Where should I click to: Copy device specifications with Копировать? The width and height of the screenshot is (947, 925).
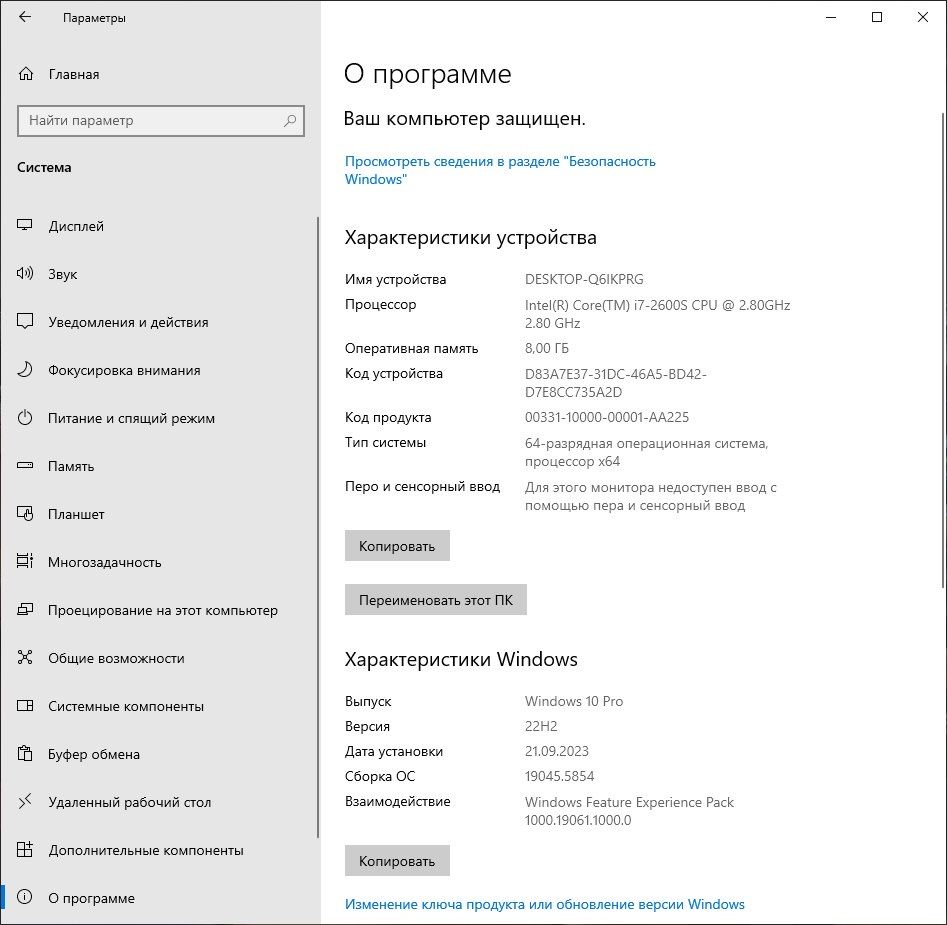[x=397, y=546]
